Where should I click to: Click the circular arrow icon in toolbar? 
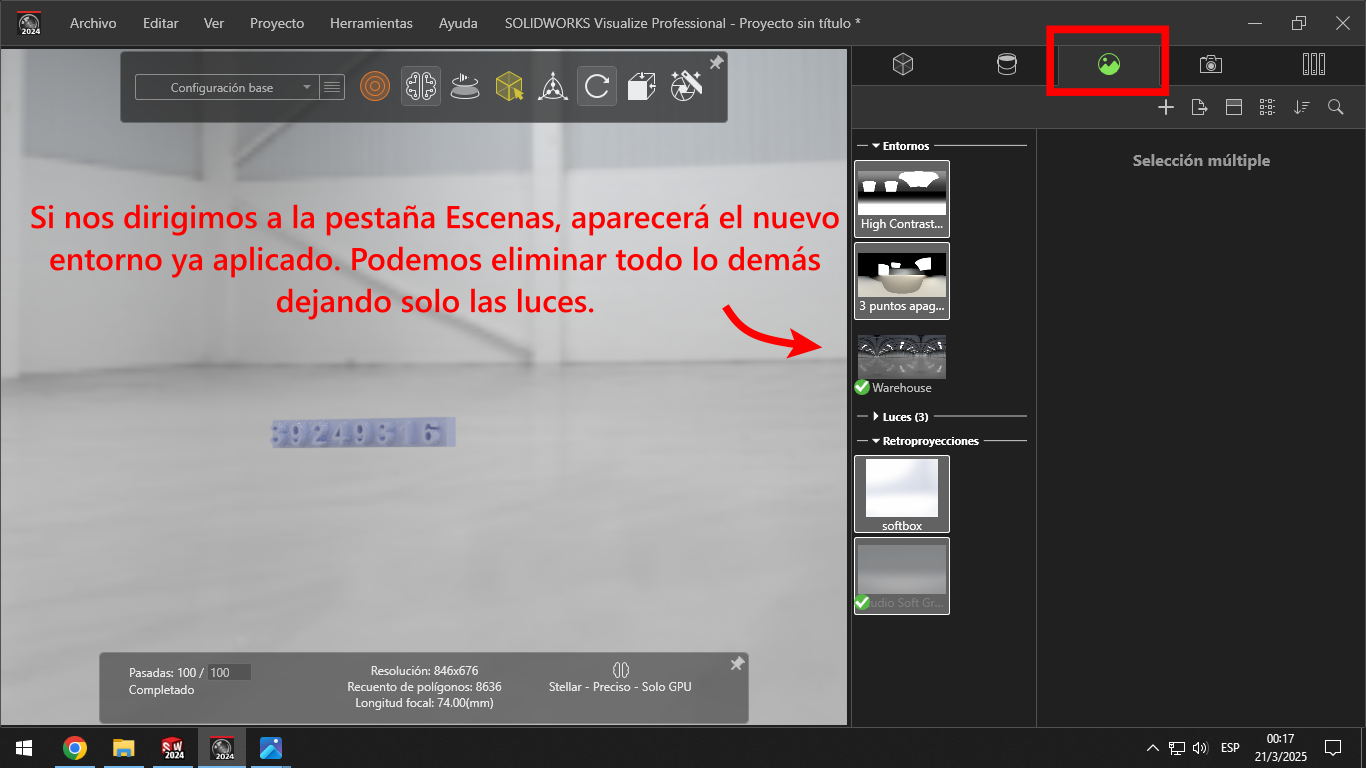click(596, 87)
